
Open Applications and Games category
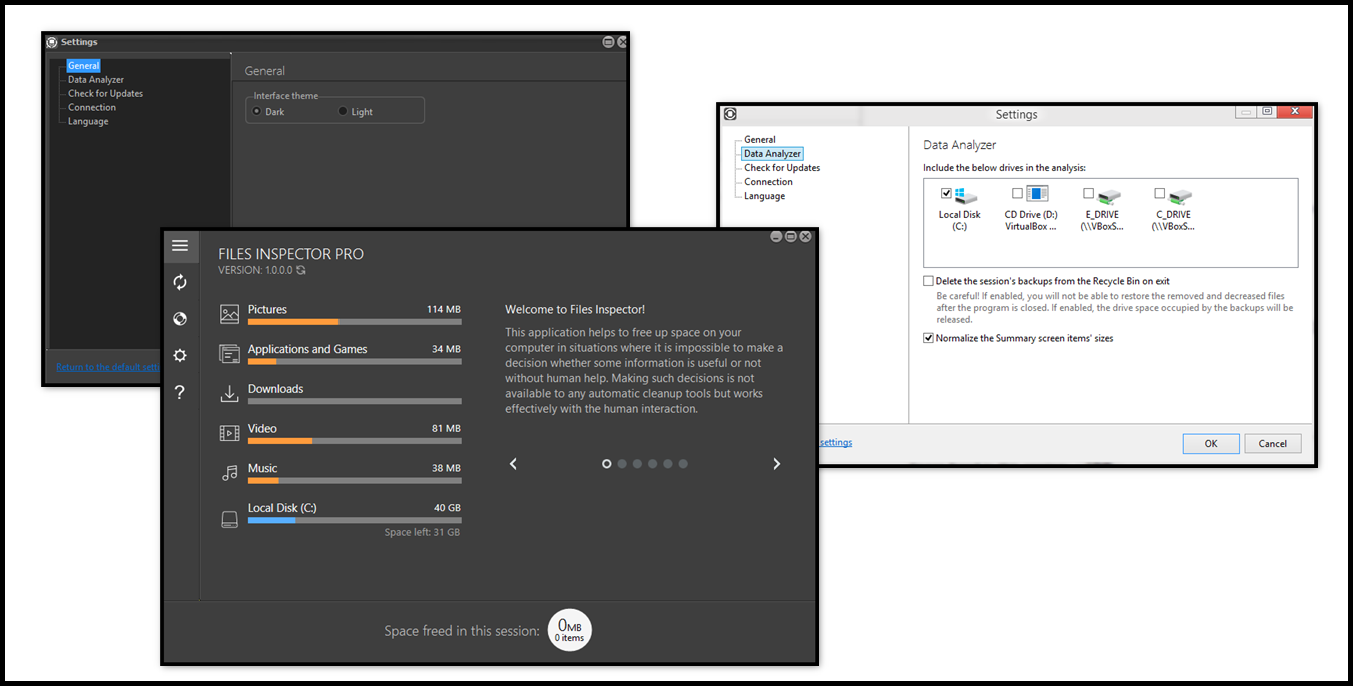(x=307, y=350)
